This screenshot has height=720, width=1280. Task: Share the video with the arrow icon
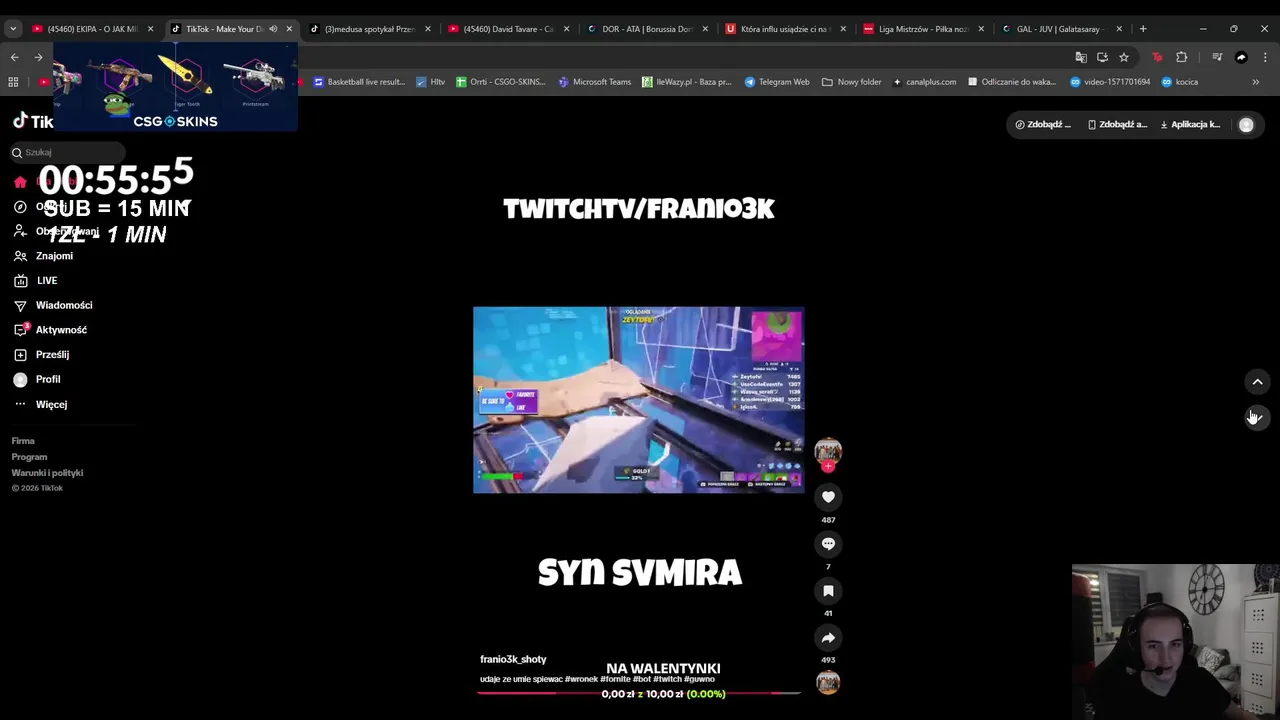coord(828,638)
